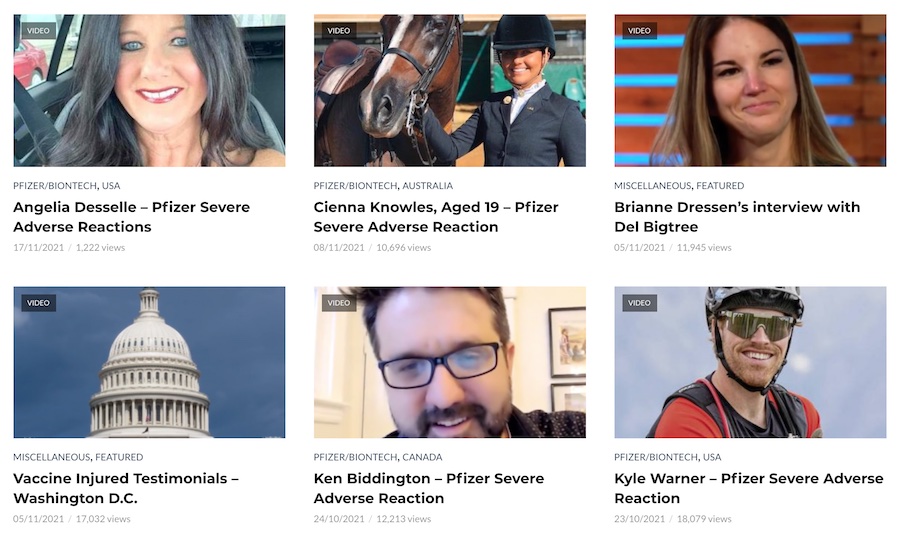Image resolution: width=900 pixels, height=542 pixels.
Task: Select CANADA category tag above Ken Biddington
Action: click(x=422, y=458)
